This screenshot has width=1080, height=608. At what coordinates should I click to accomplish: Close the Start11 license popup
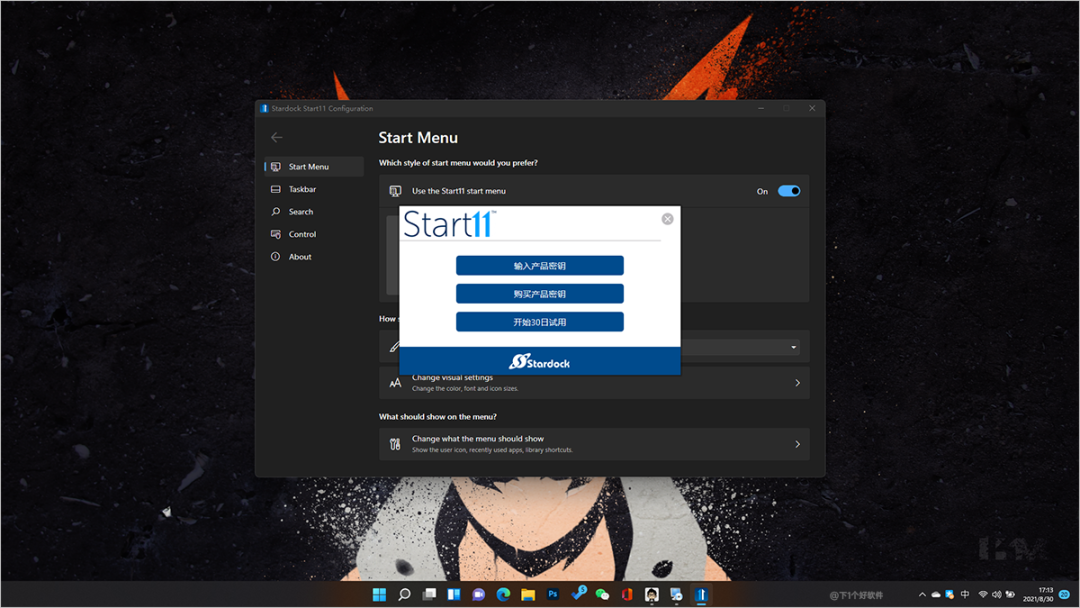pos(667,219)
